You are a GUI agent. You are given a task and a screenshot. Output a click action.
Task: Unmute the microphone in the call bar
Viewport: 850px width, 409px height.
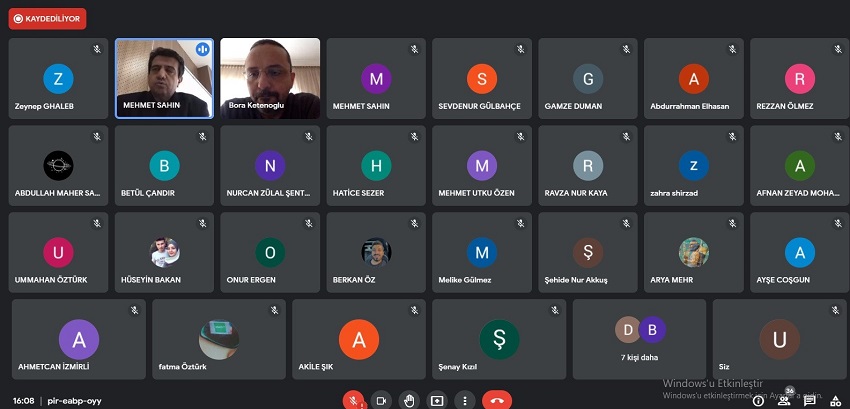point(353,400)
